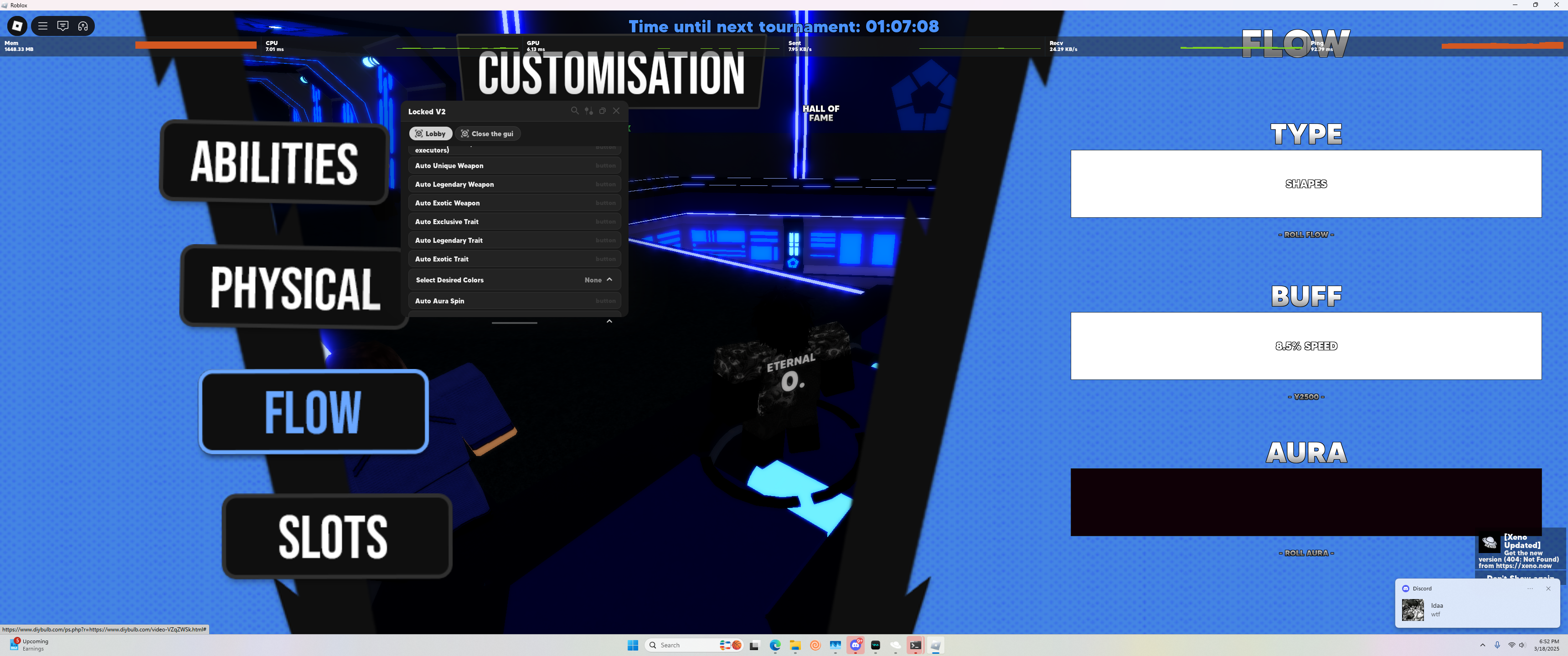Open Locked V2 sliders settings icon
This screenshot has height=656, width=1568.
[588, 111]
